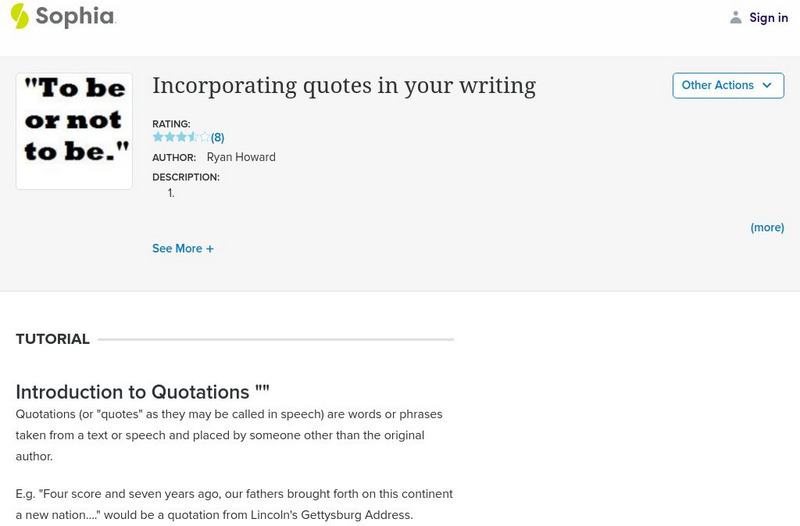Click author name Ryan Howard
Screen dimensions: 800x526
point(241,157)
